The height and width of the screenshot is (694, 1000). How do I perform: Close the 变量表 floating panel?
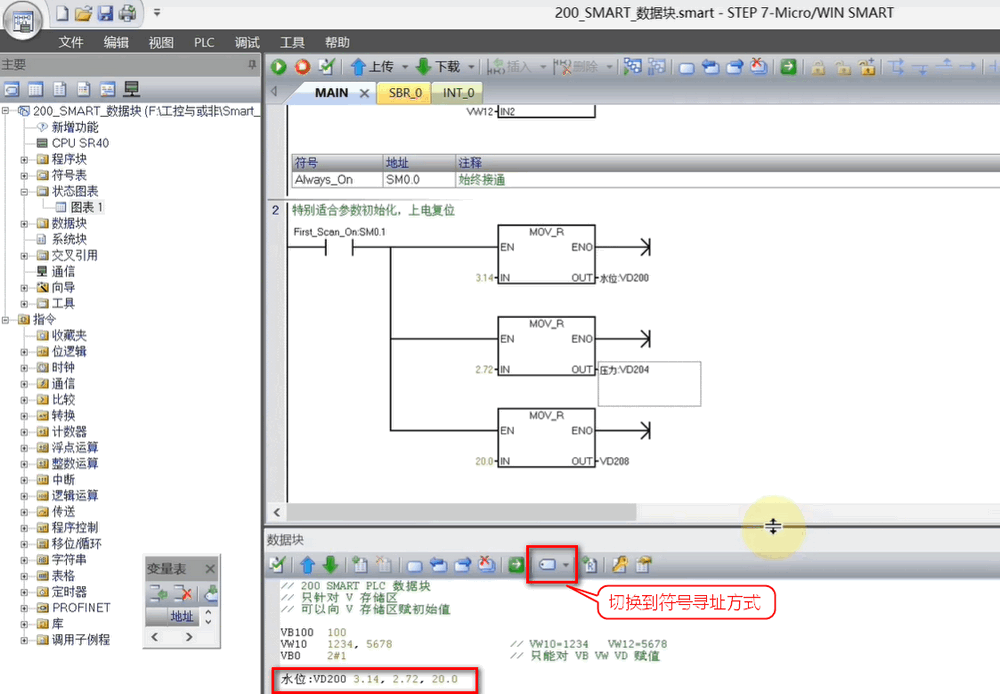211,568
